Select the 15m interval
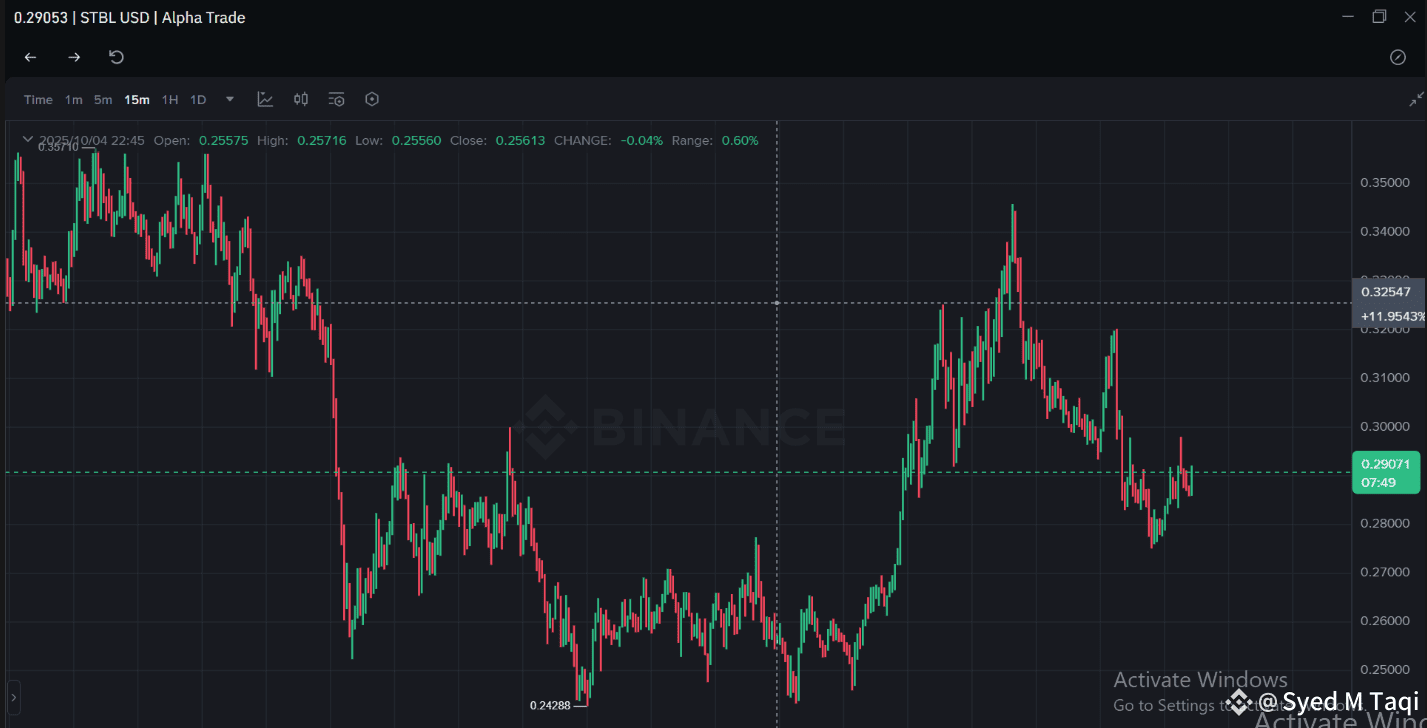This screenshot has width=1427, height=728. tap(137, 99)
